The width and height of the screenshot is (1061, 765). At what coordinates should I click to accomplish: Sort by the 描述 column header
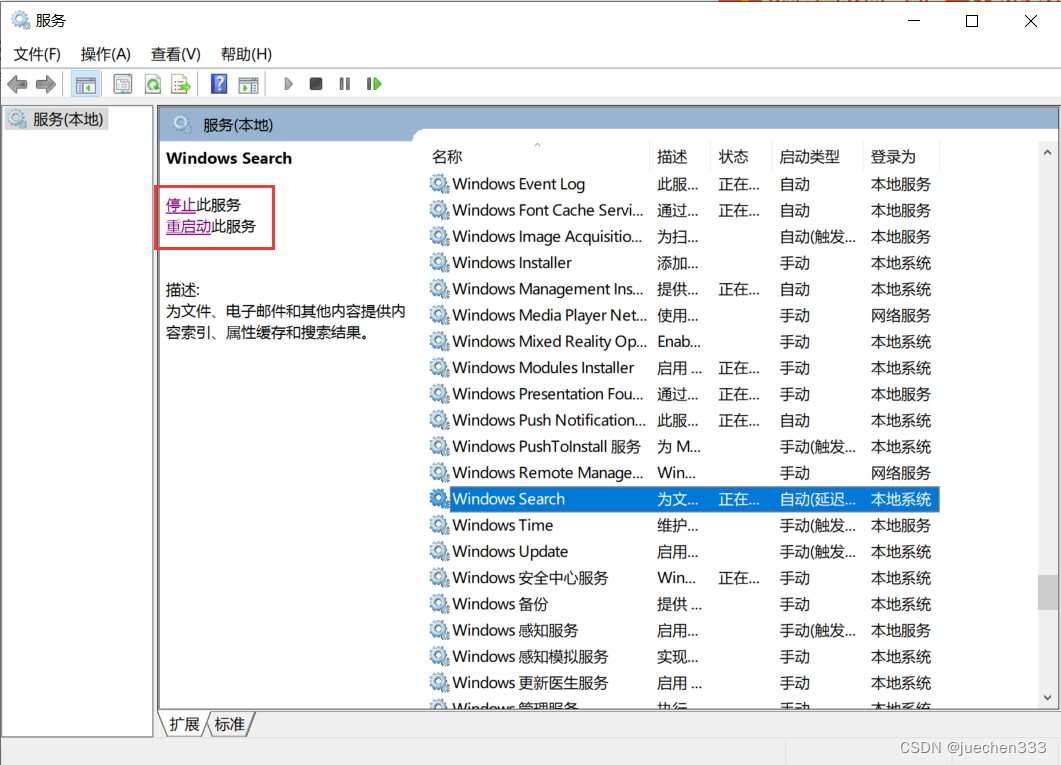680,157
